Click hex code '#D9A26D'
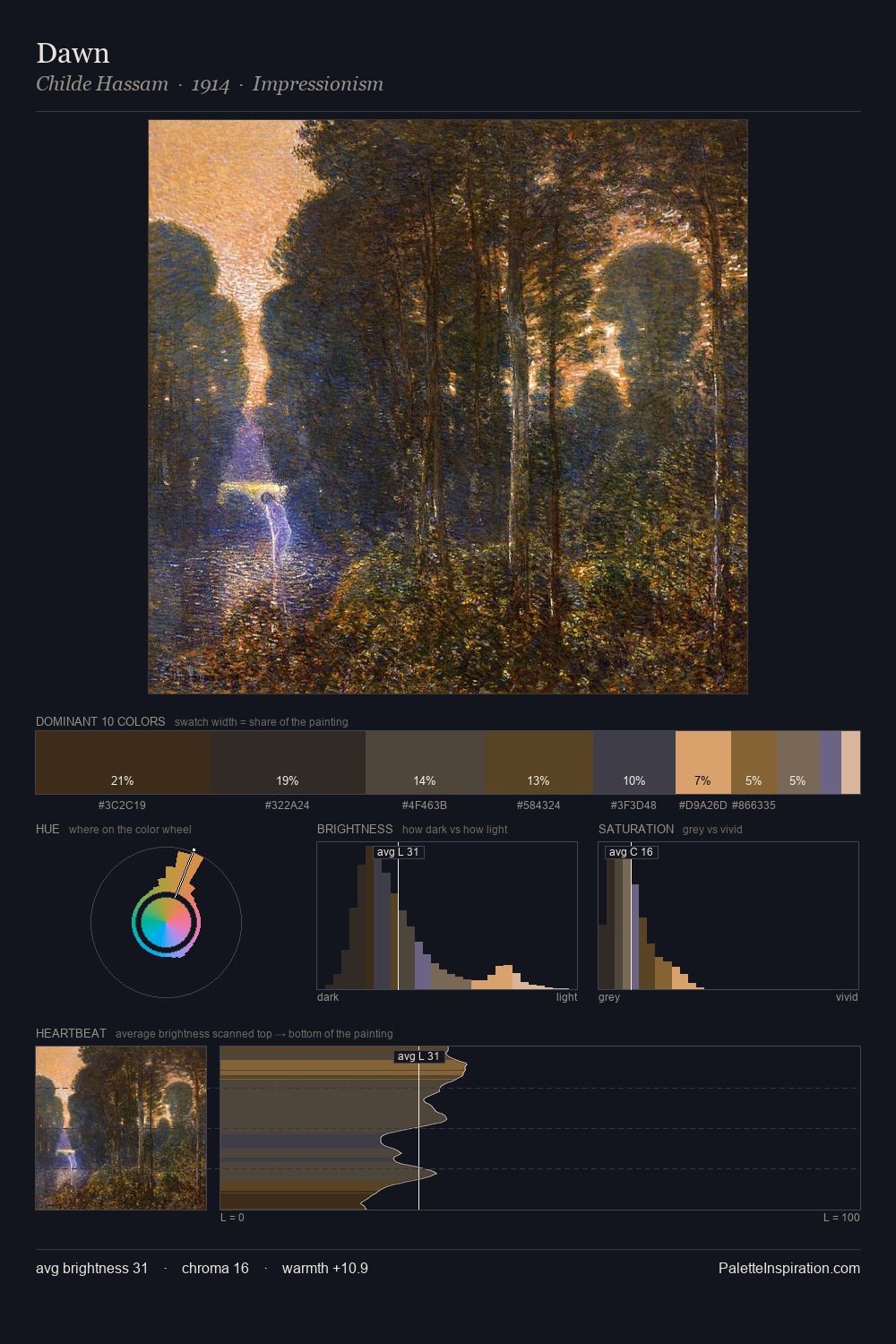Viewport: 896px width, 1344px height. pos(702,806)
